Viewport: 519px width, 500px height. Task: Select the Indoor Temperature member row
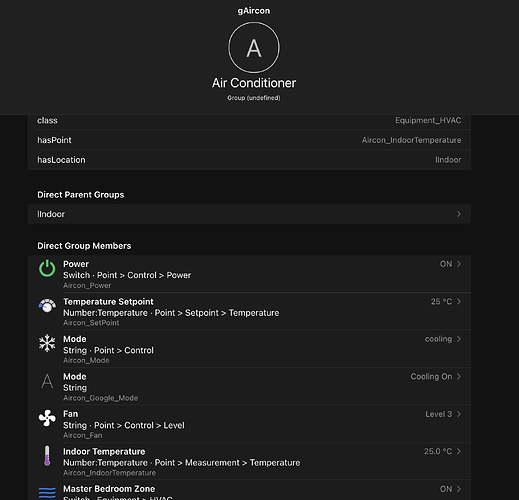pos(249,461)
